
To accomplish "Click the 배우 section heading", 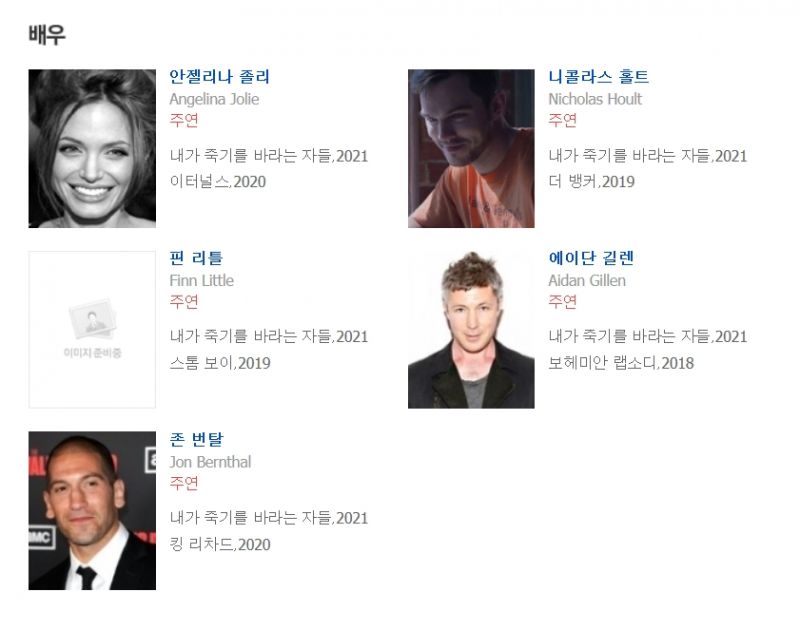I will point(47,35).
